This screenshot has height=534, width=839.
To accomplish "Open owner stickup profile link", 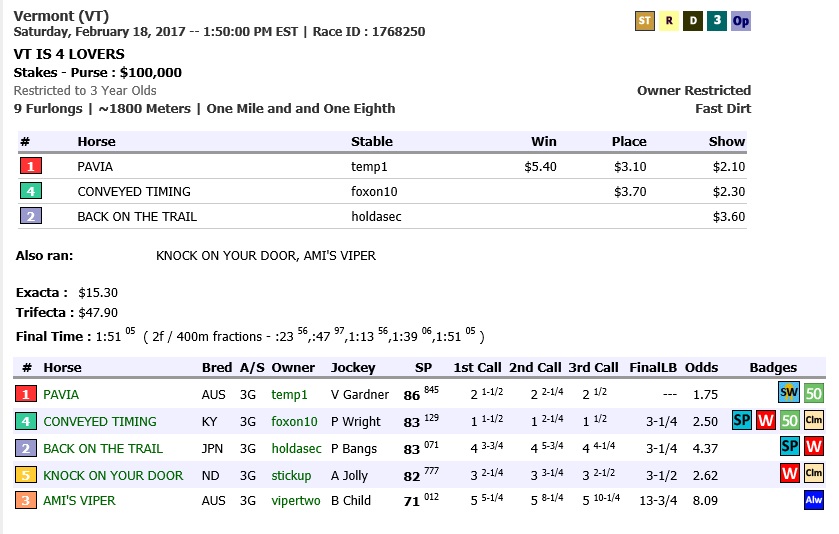I will tap(291, 475).
